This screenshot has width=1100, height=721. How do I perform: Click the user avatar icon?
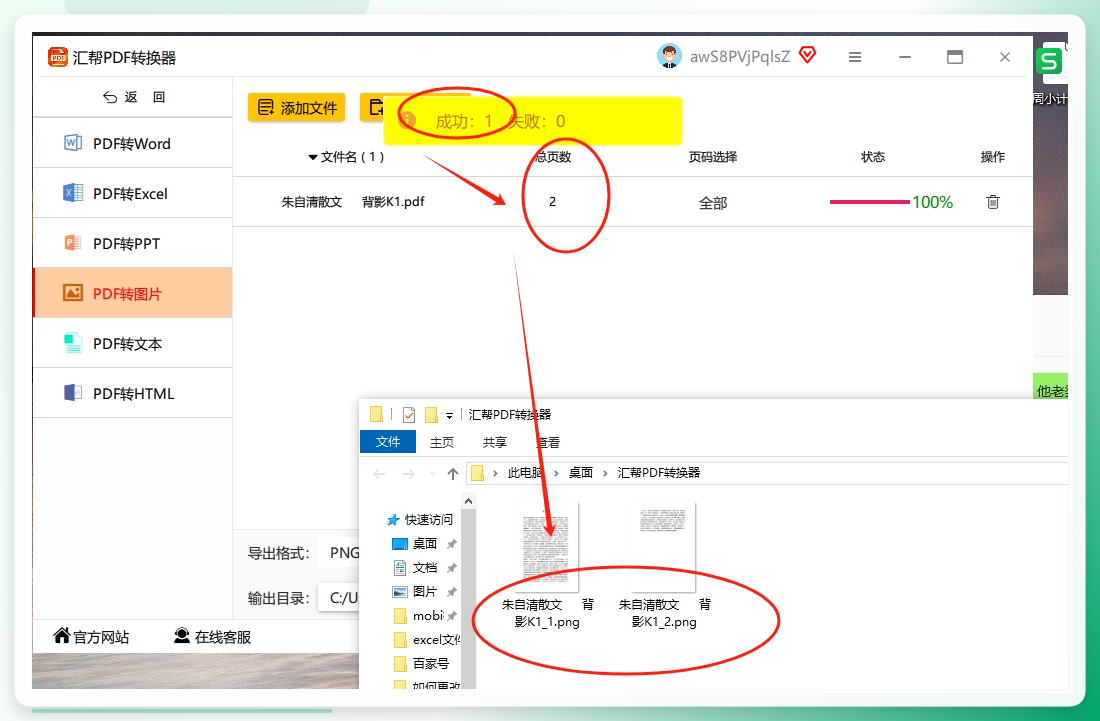tap(669, 56)
